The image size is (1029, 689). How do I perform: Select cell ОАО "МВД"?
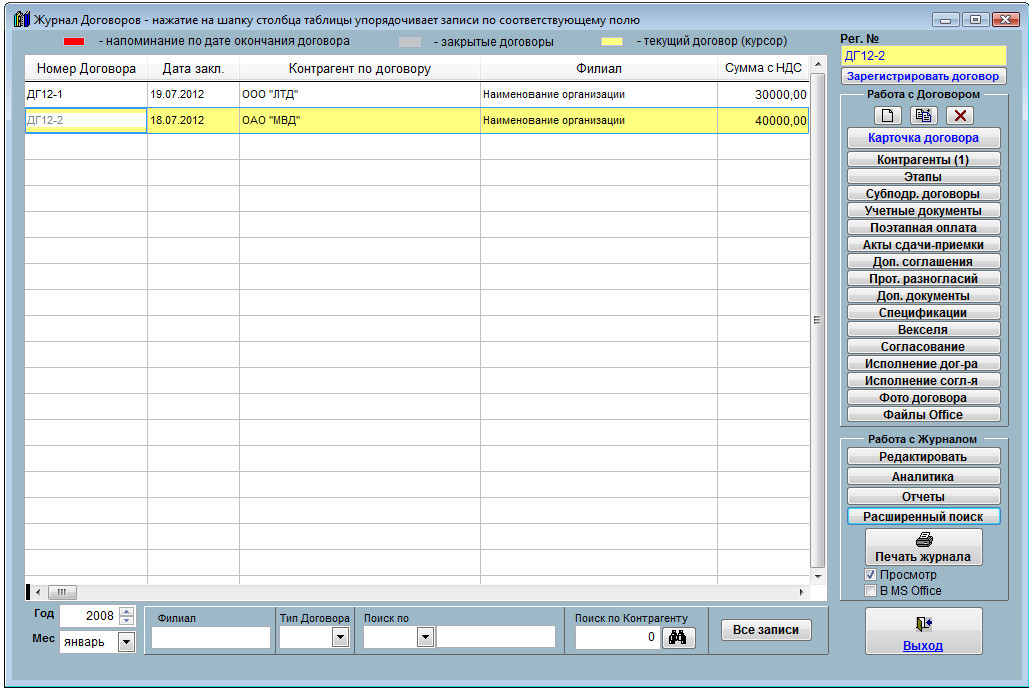[360, 121]
